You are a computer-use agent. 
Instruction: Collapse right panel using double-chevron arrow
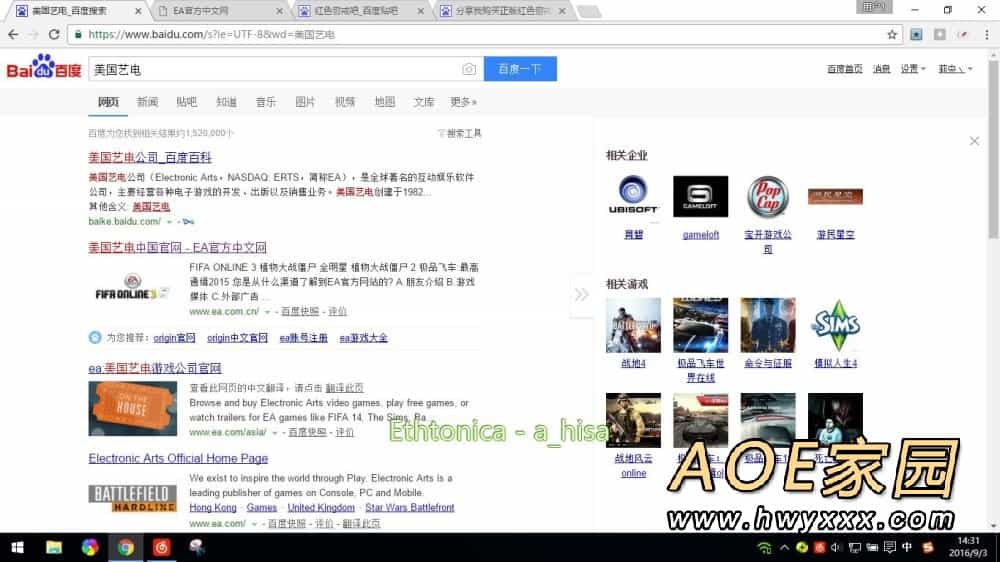[x=581, y=294]
